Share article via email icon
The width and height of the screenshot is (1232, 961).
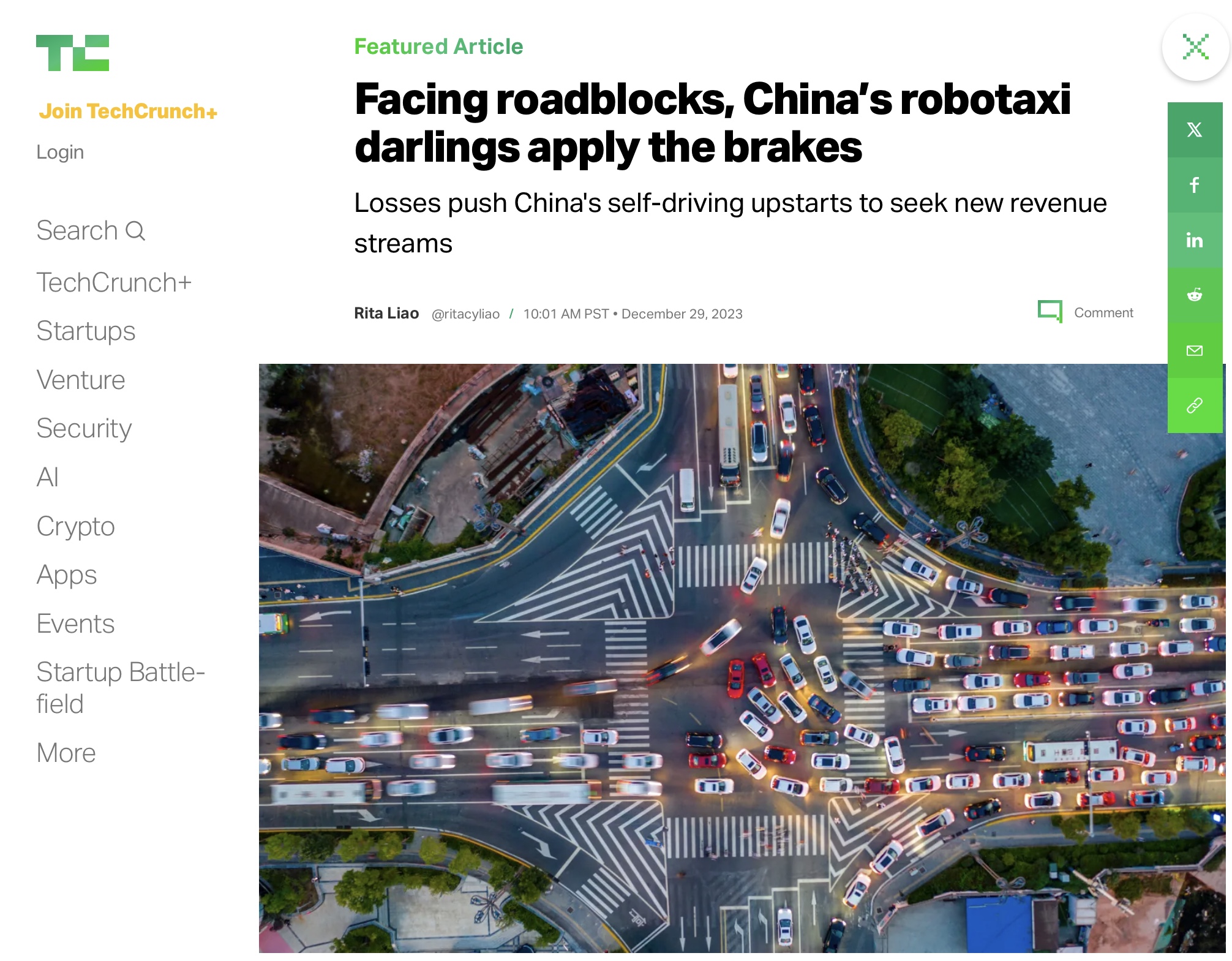tap(1194, 350)
